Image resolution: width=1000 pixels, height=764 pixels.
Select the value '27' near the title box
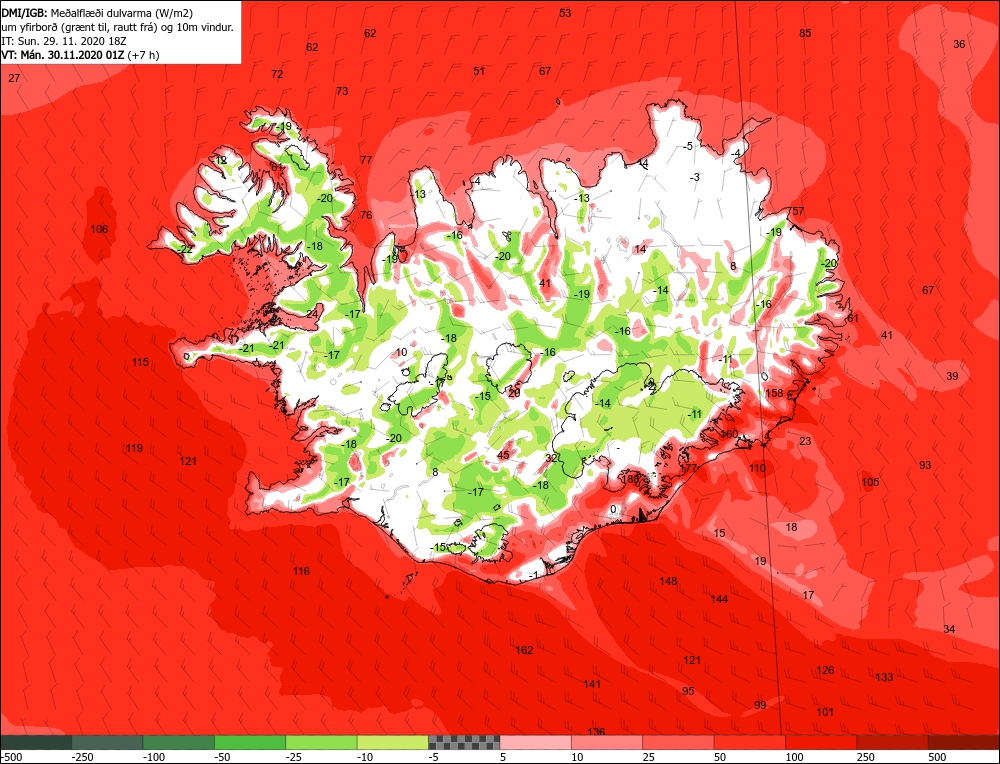tap(14, 78)
